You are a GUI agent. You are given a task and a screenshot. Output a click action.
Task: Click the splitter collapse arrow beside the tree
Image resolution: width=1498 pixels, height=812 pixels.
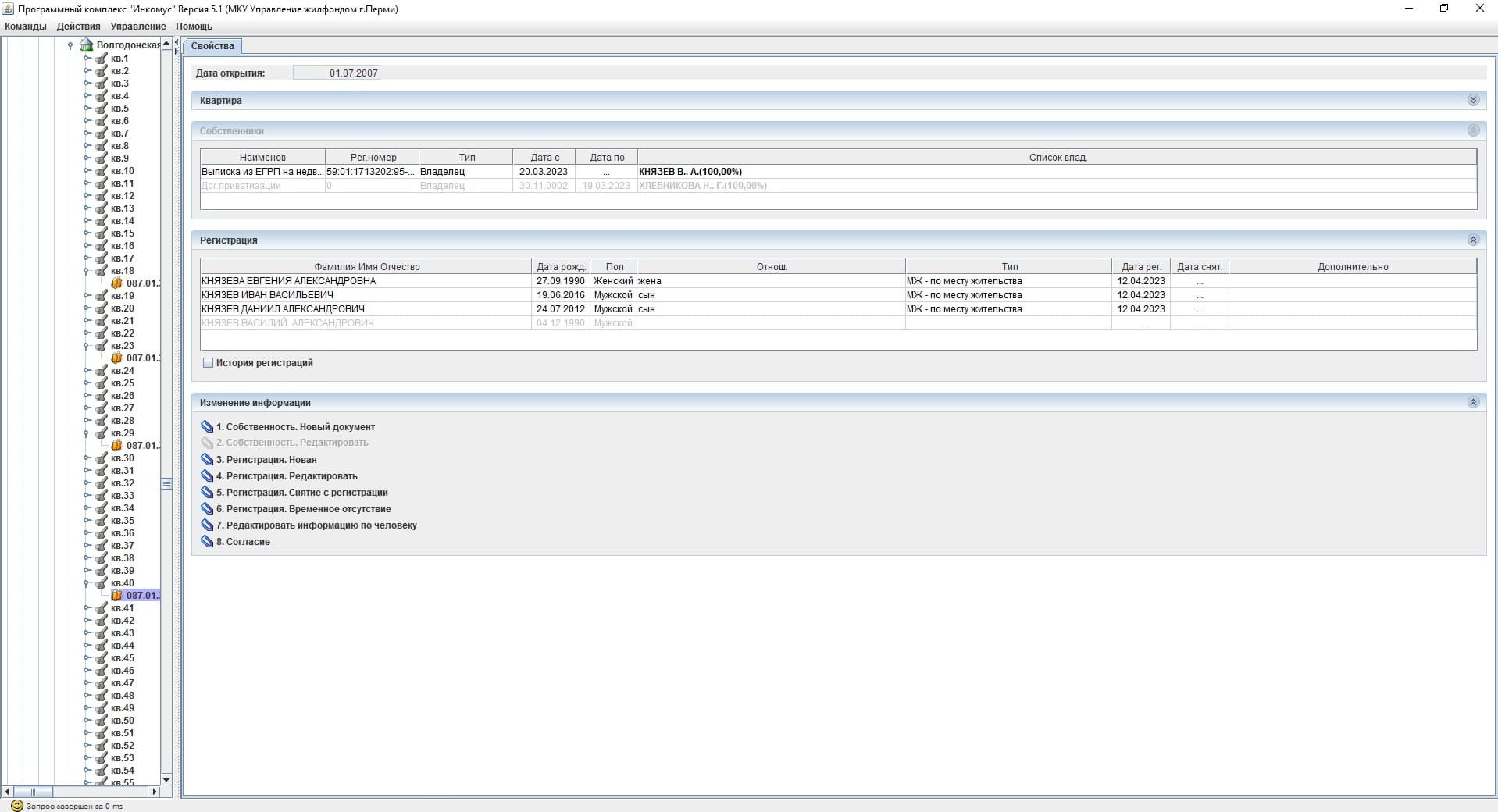pos(177,42)
